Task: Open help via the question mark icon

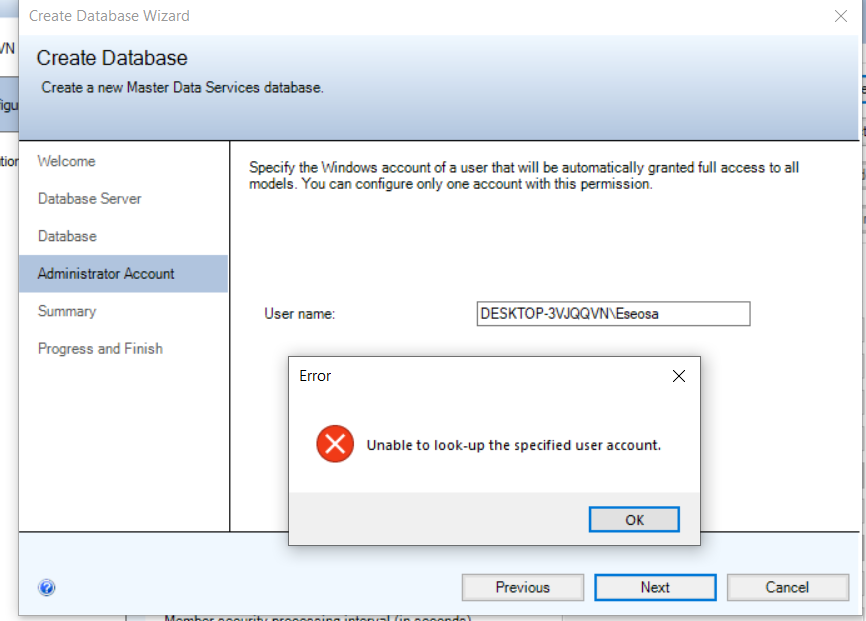Action: coord(47,587)
